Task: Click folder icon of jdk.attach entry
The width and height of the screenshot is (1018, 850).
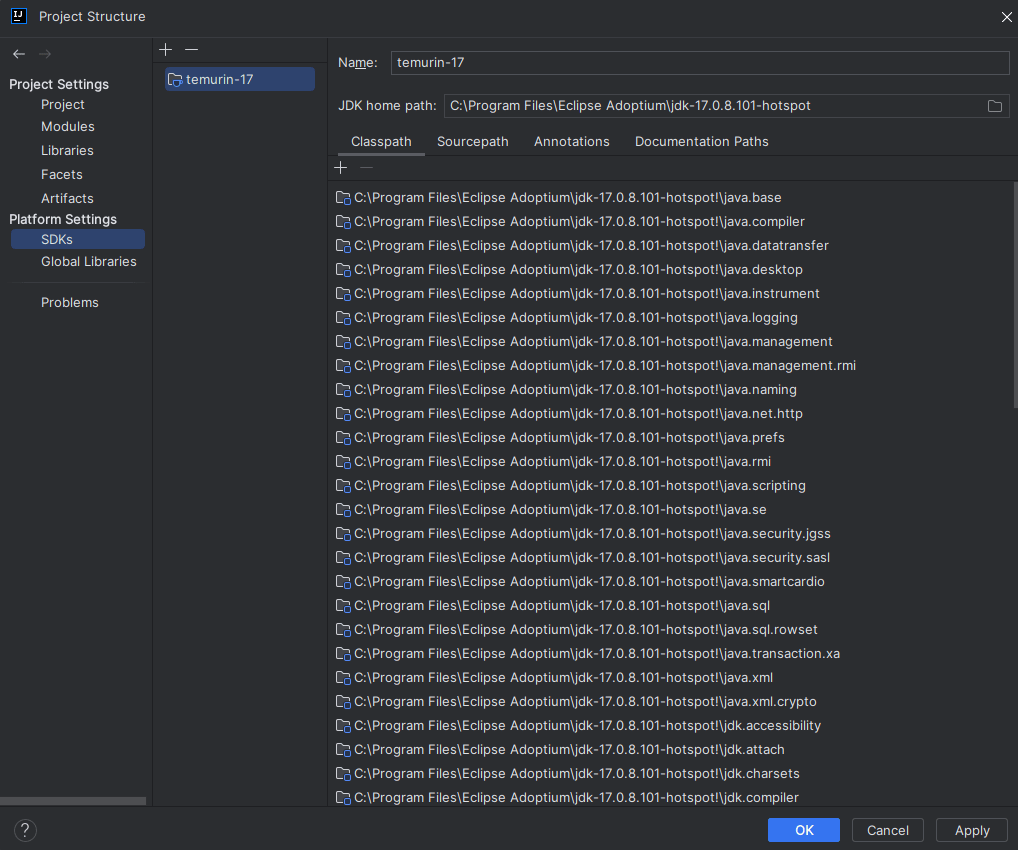Action: tap(343, 750)
